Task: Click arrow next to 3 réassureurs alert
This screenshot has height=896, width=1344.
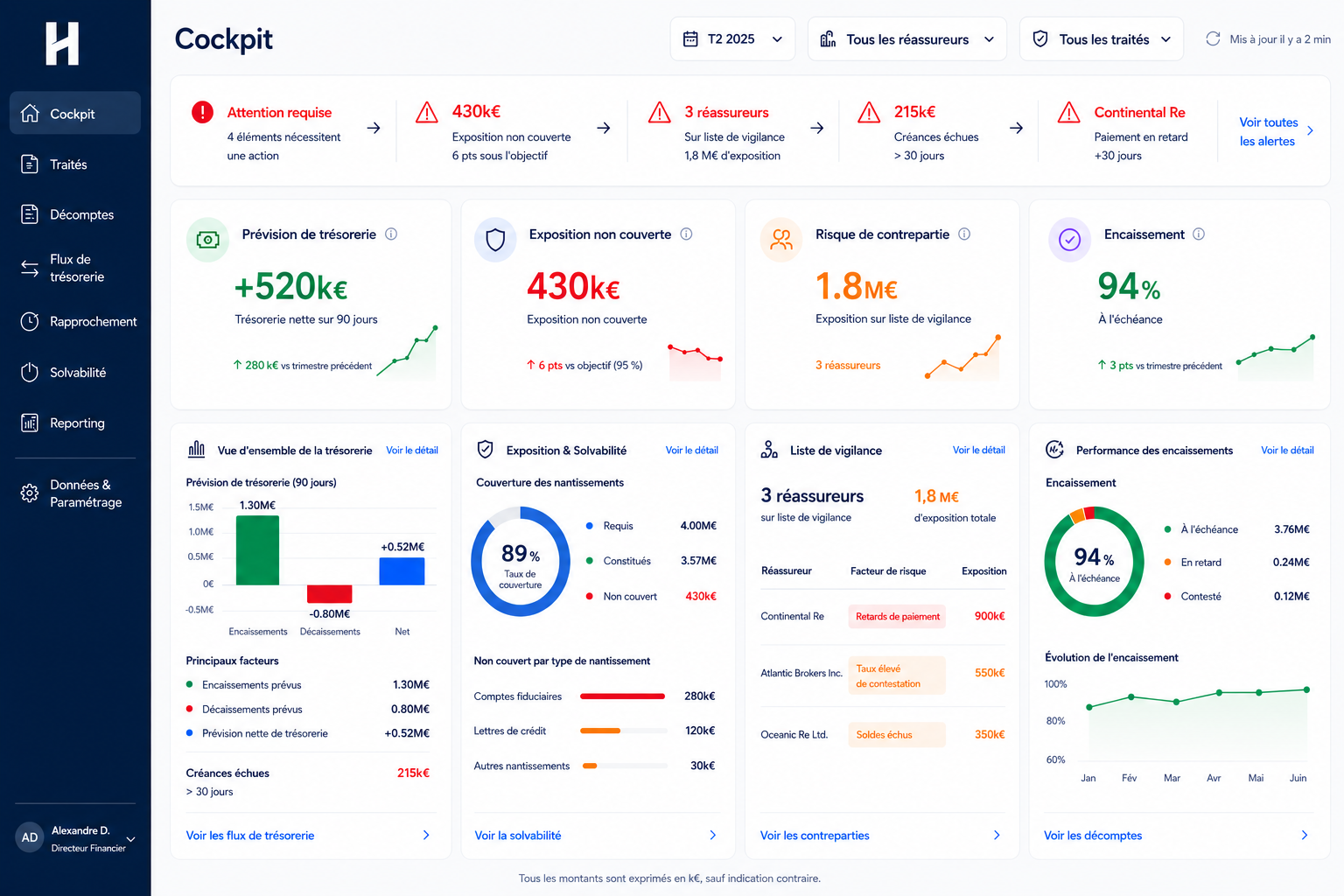Action: tap(817, 128)
